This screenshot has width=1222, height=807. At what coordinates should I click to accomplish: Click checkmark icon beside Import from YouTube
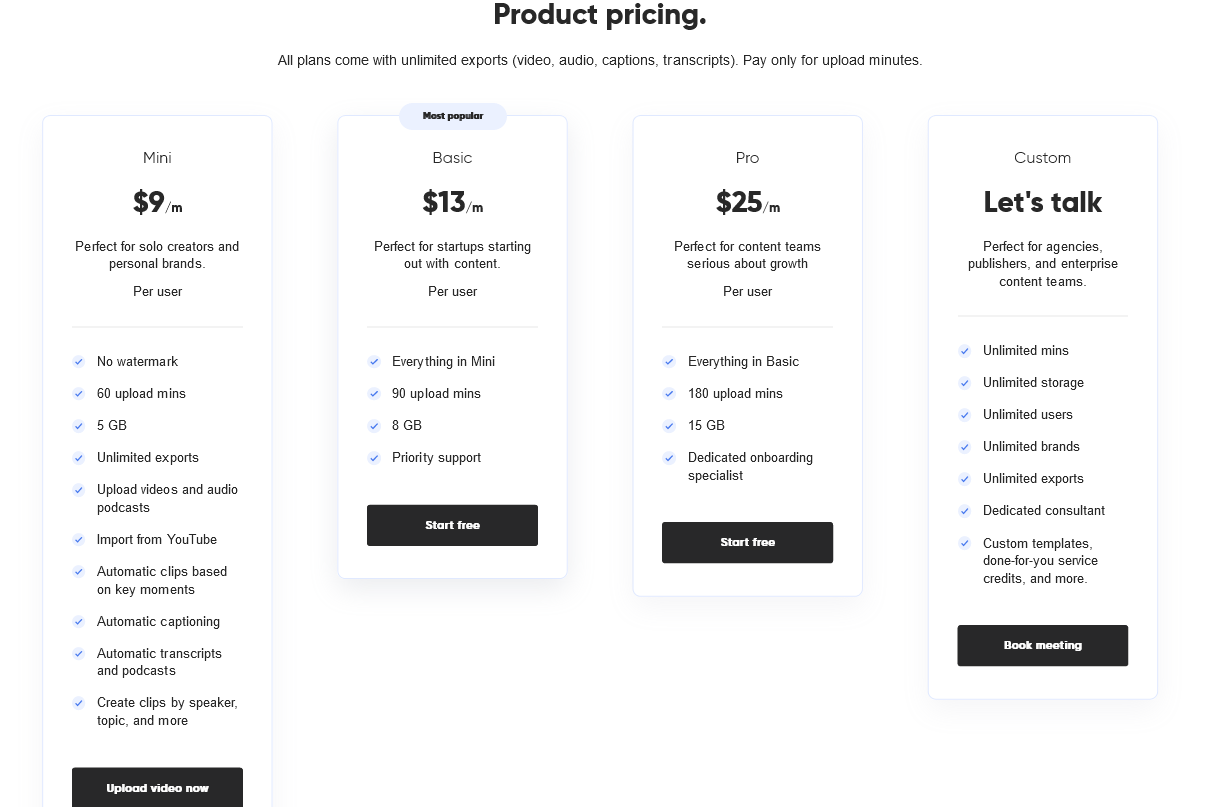[x=79, y=540]
